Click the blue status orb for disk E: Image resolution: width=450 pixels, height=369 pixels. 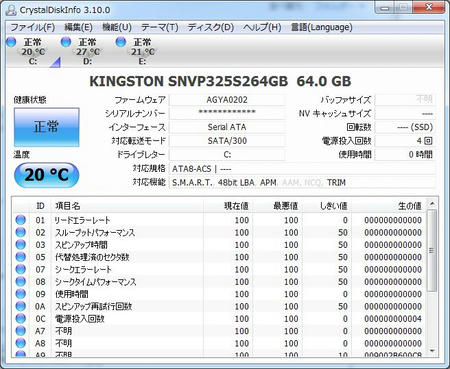(x=121, y=42)
